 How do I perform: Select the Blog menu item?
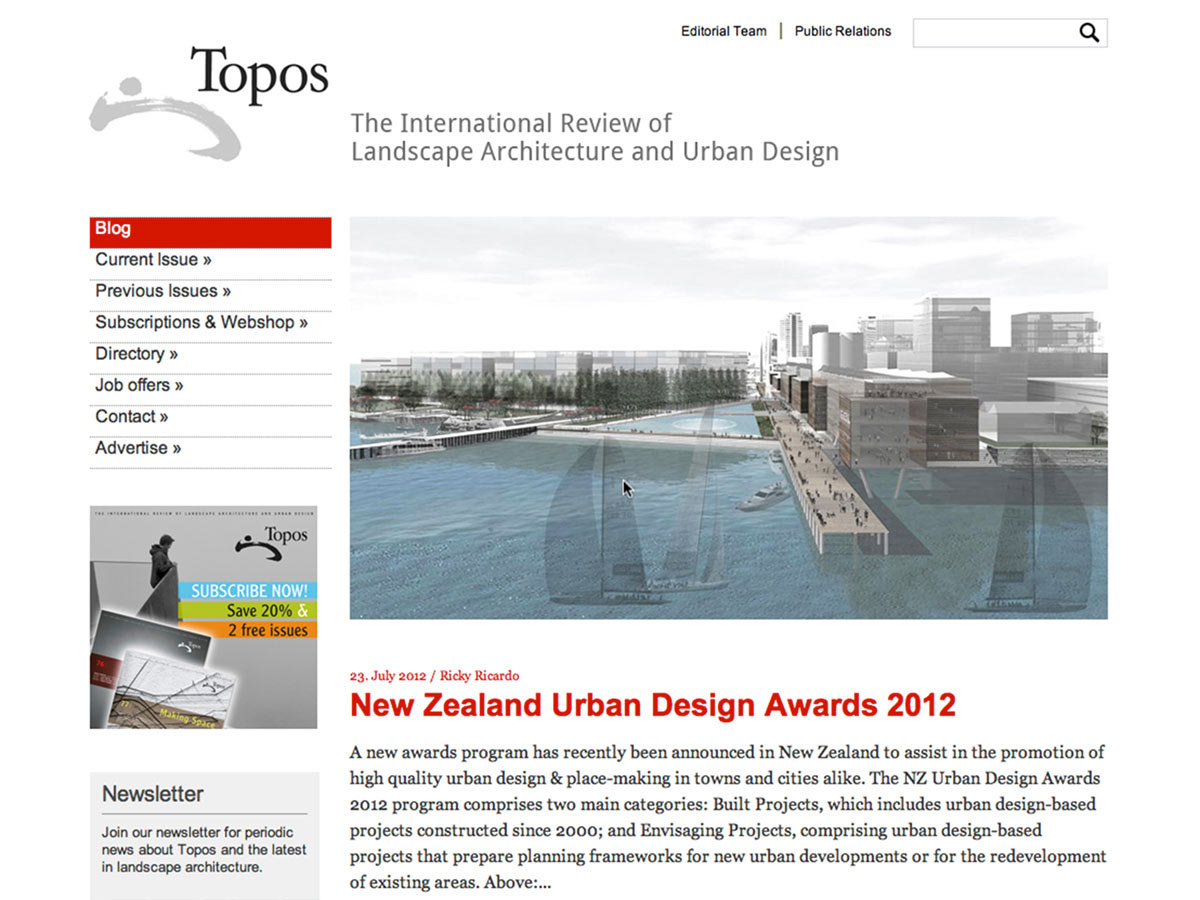coord(210,232)
